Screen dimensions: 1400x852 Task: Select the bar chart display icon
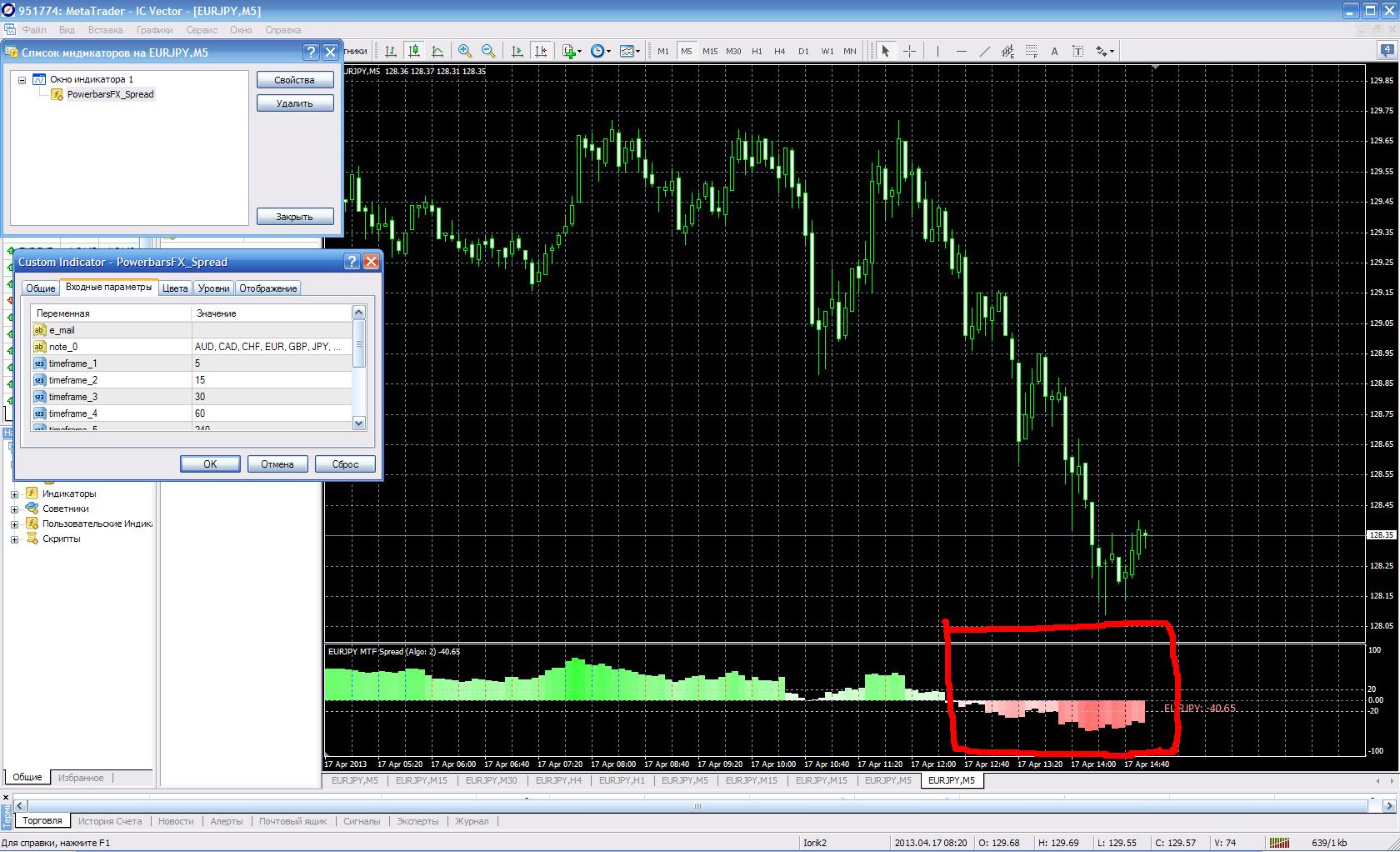pos(391,51)
